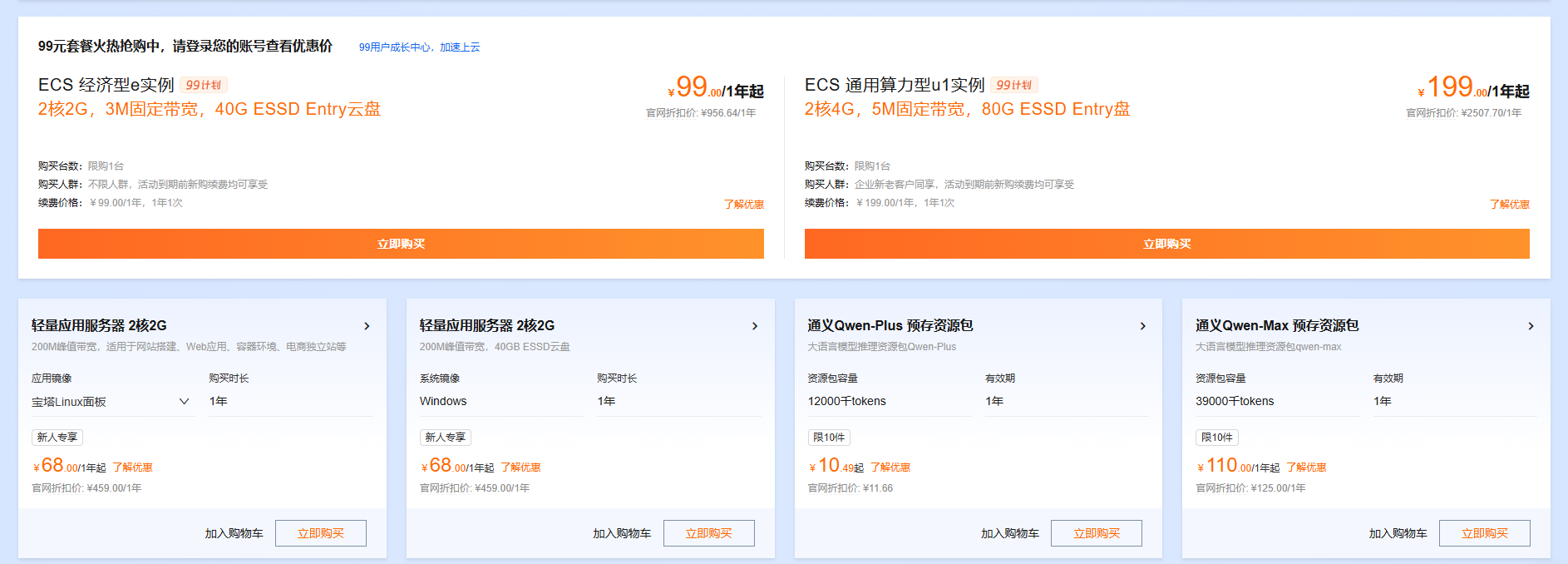Add 通义Qwen-Max 预存资源包 to cart via 加入购物车
The image size is (1568, 564).
click(1398, 534)
